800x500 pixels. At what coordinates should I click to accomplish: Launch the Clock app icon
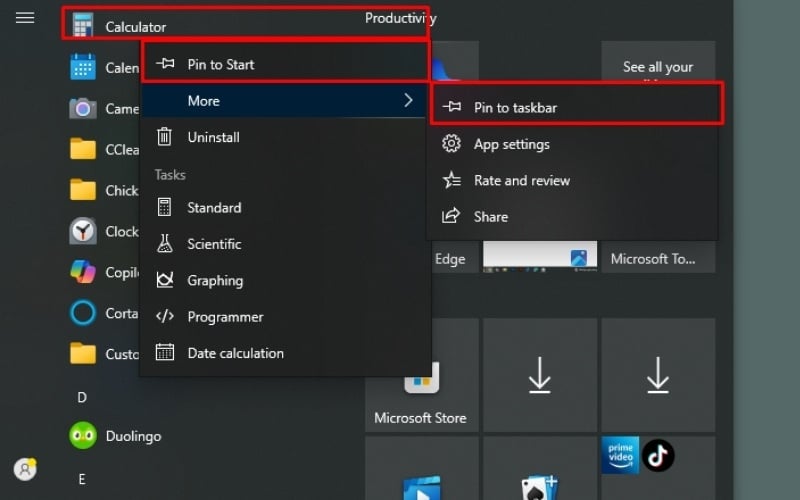pos(83,231)
